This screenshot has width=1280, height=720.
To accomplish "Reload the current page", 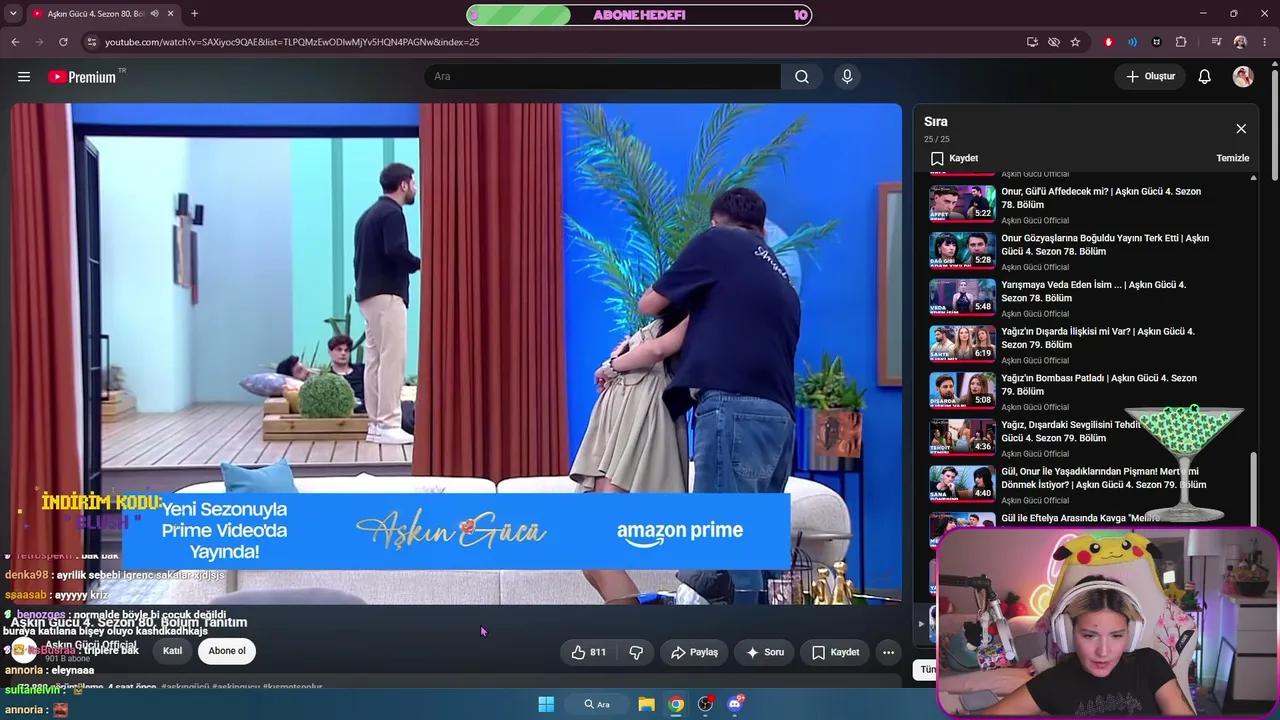I will tap(63, 42).
